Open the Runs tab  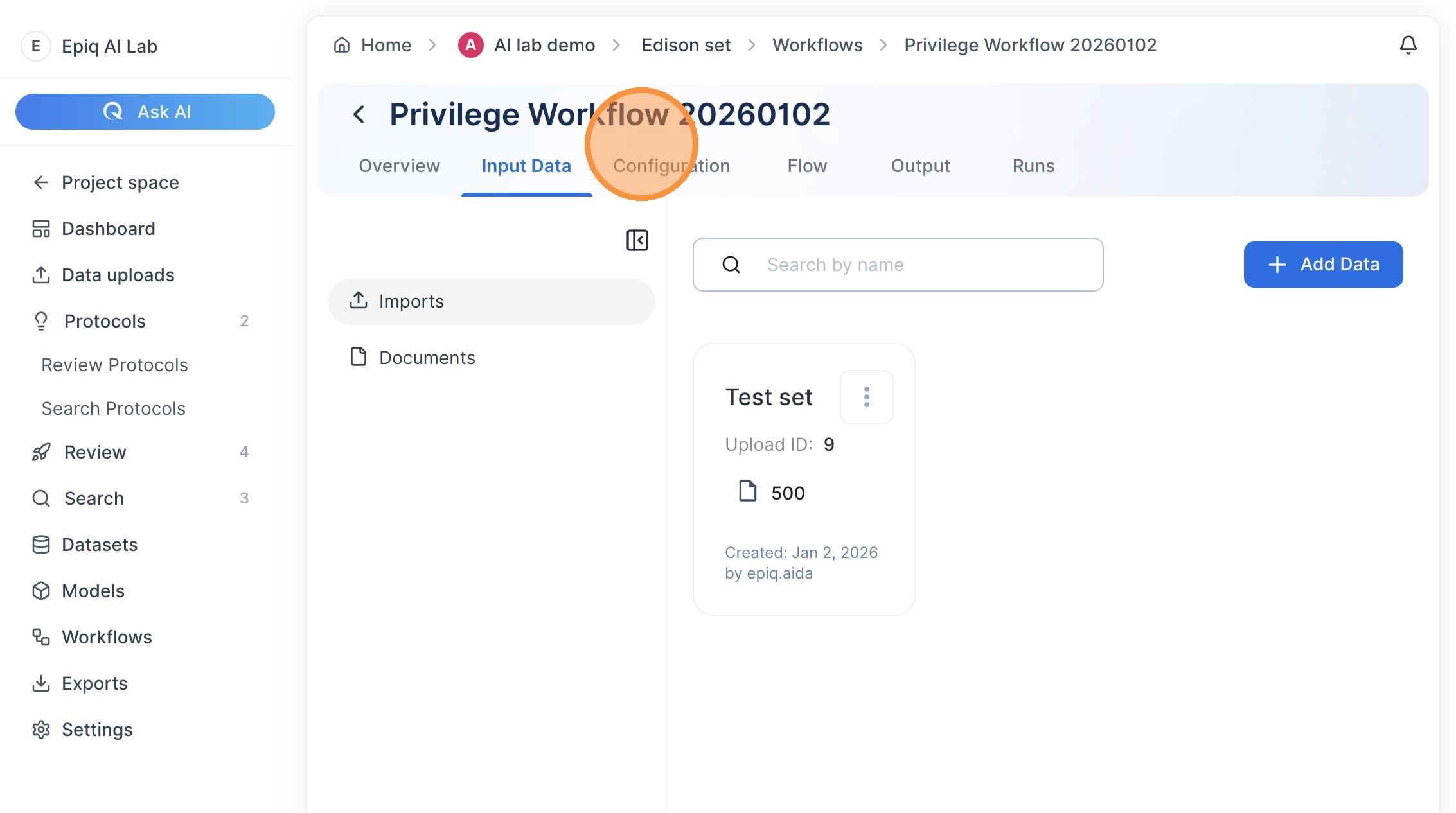pos(1033,166)
